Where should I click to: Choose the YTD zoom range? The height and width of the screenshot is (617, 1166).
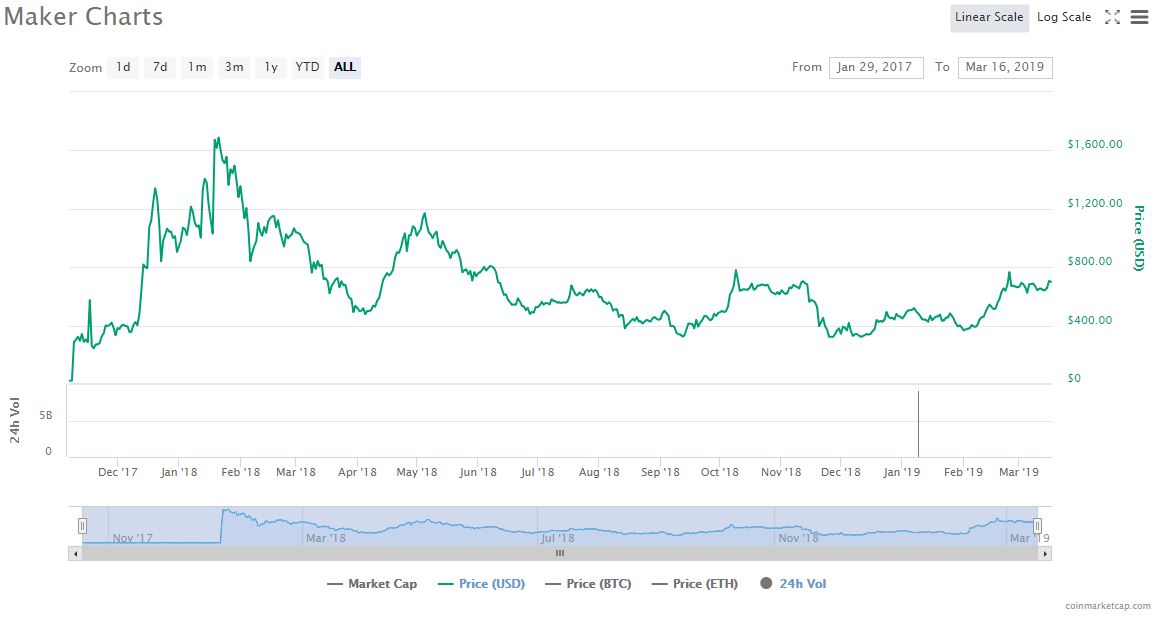307,67
